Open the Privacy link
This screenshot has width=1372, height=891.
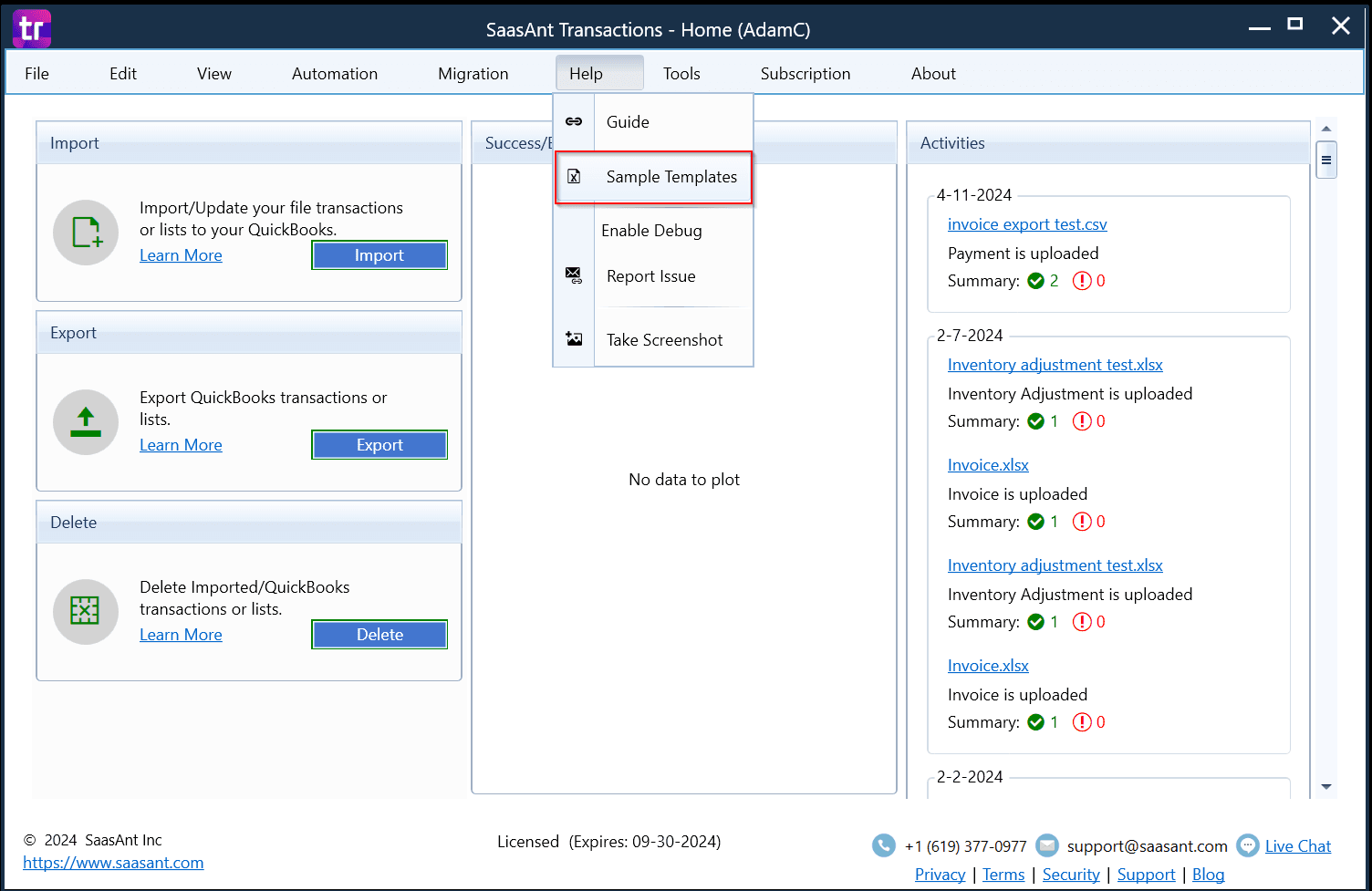click(940, 875)
